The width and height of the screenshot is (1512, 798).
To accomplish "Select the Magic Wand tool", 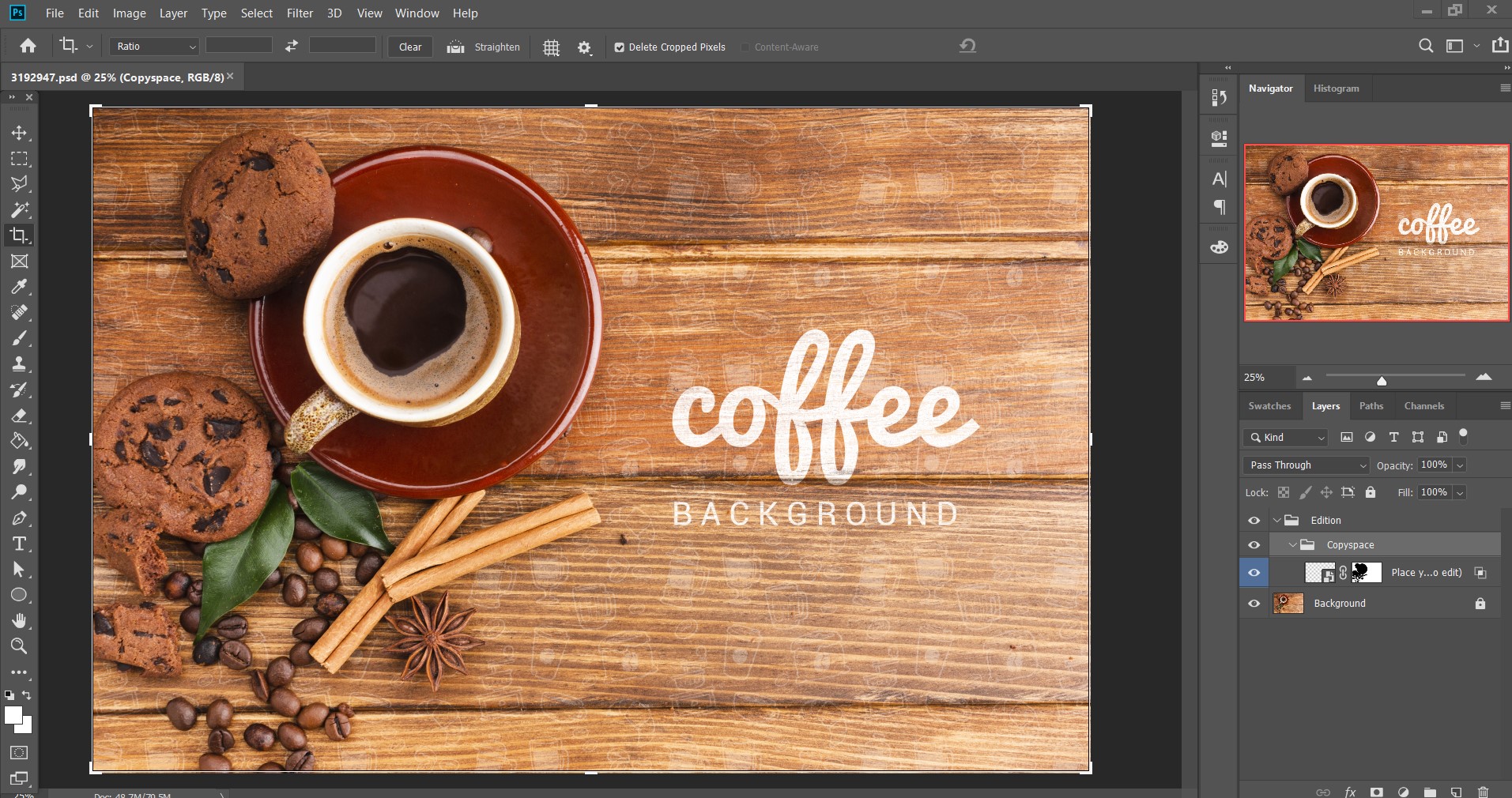I will point(19,209).
